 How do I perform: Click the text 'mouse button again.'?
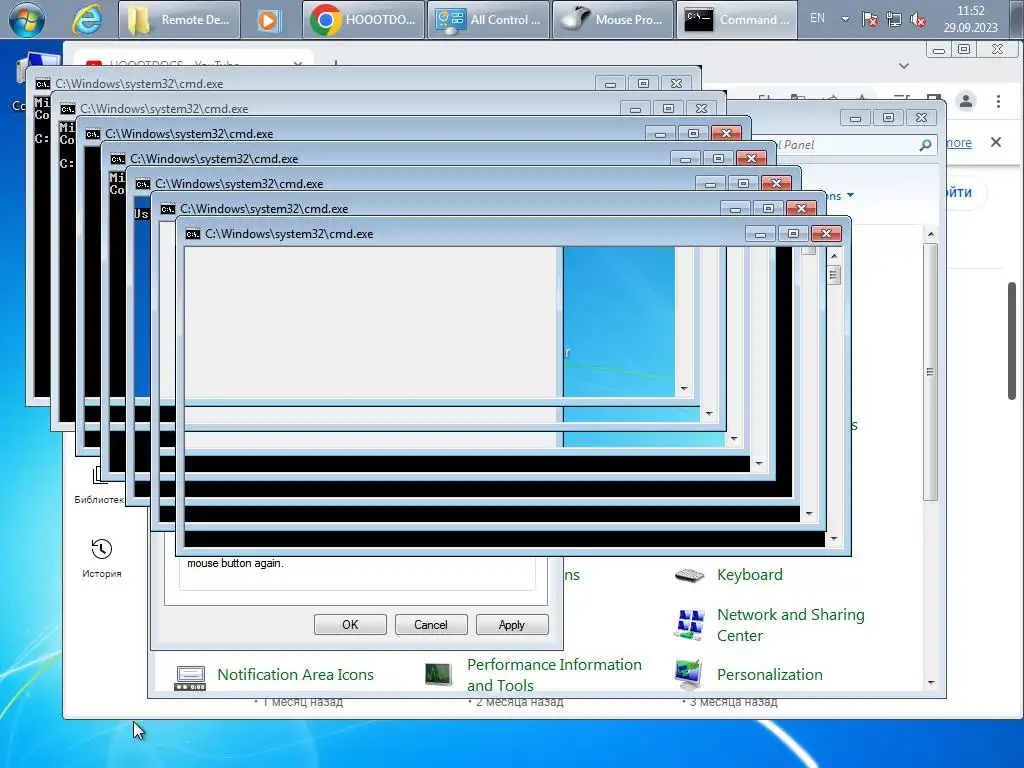click(235, 563)
